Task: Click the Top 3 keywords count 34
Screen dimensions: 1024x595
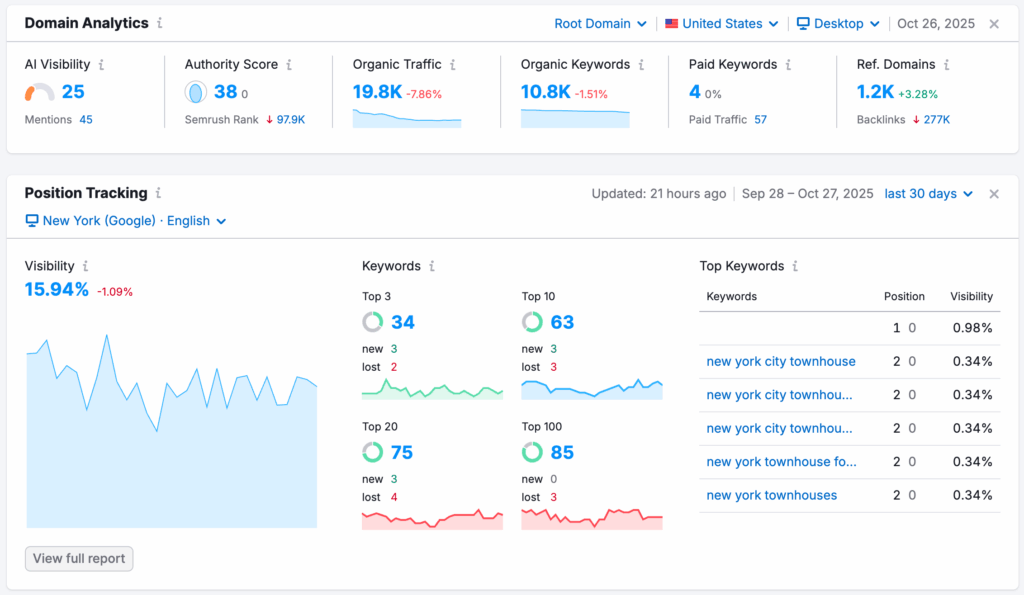Action: (402, 322)
